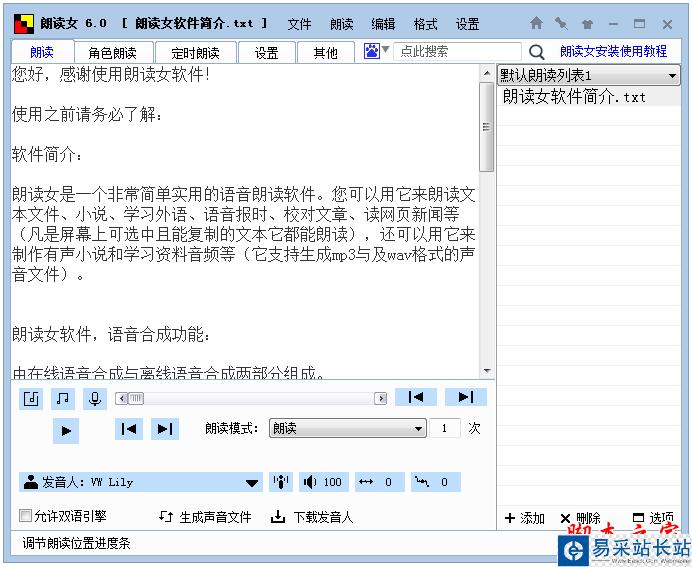Open the 选项 options button
Screen dimensions: 692x567
click(653, 518)
